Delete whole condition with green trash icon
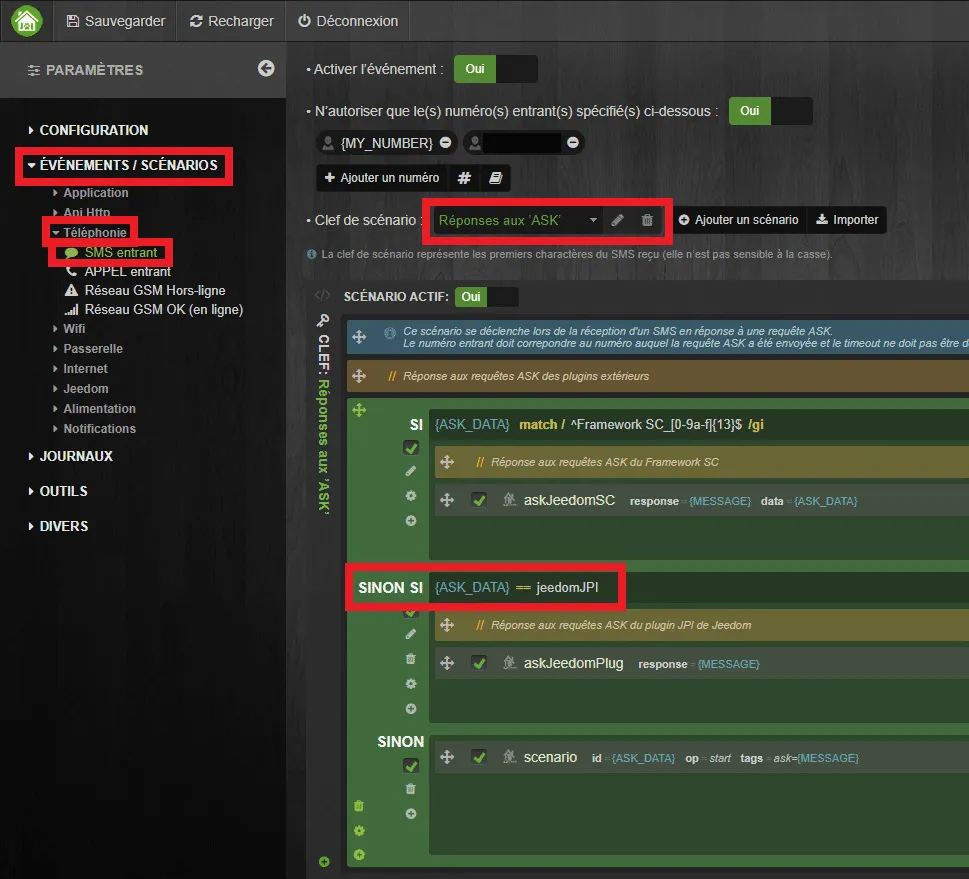 pyautogui.click(x=359, y=806)
